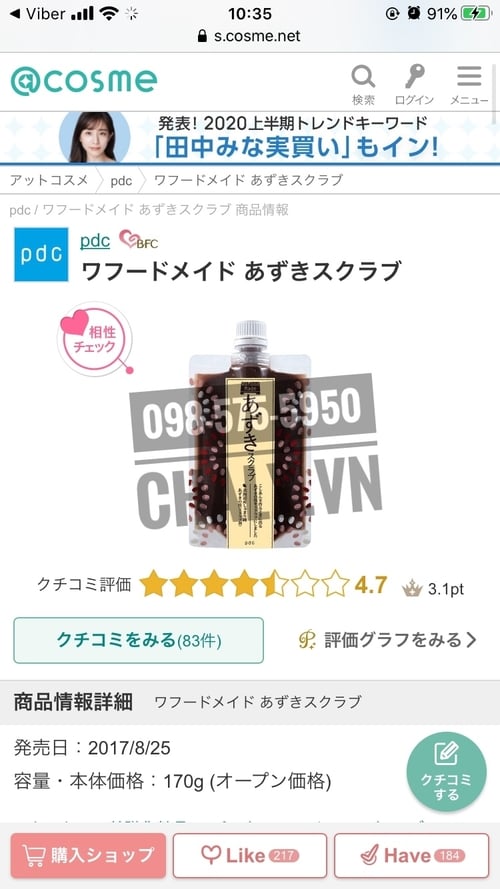The width and height of the screenshot is (500, 889).
Task: Open the 2020 trend keyword banner
Action: [250, 137]
